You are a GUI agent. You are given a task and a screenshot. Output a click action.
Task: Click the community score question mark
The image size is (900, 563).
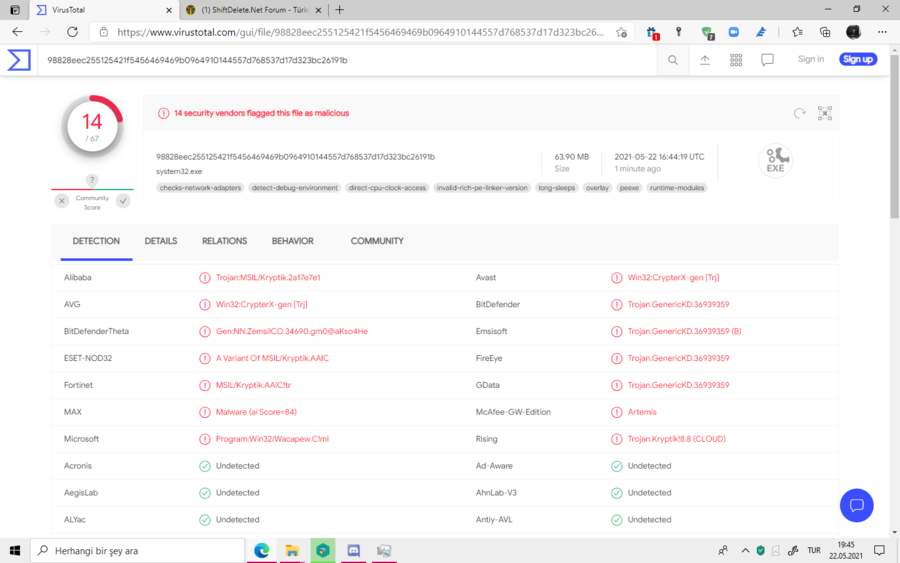point(92,180)
